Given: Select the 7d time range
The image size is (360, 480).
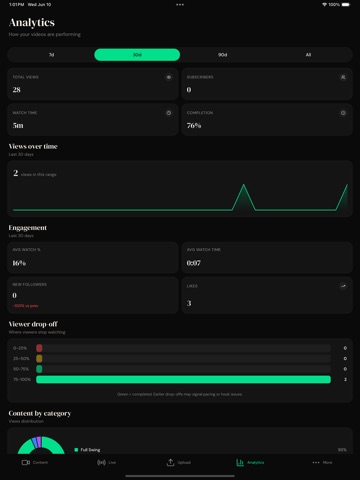Looking at the screenshot, I should coord(51,55).
